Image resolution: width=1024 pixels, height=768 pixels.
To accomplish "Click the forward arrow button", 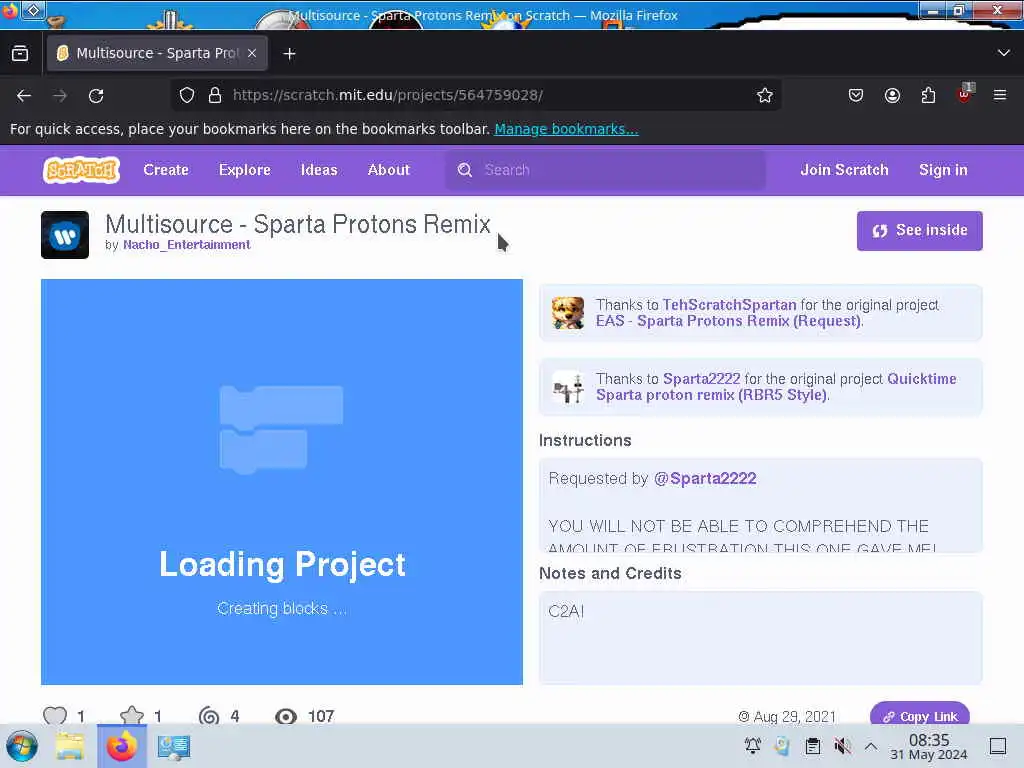I will tap(60, 96).
